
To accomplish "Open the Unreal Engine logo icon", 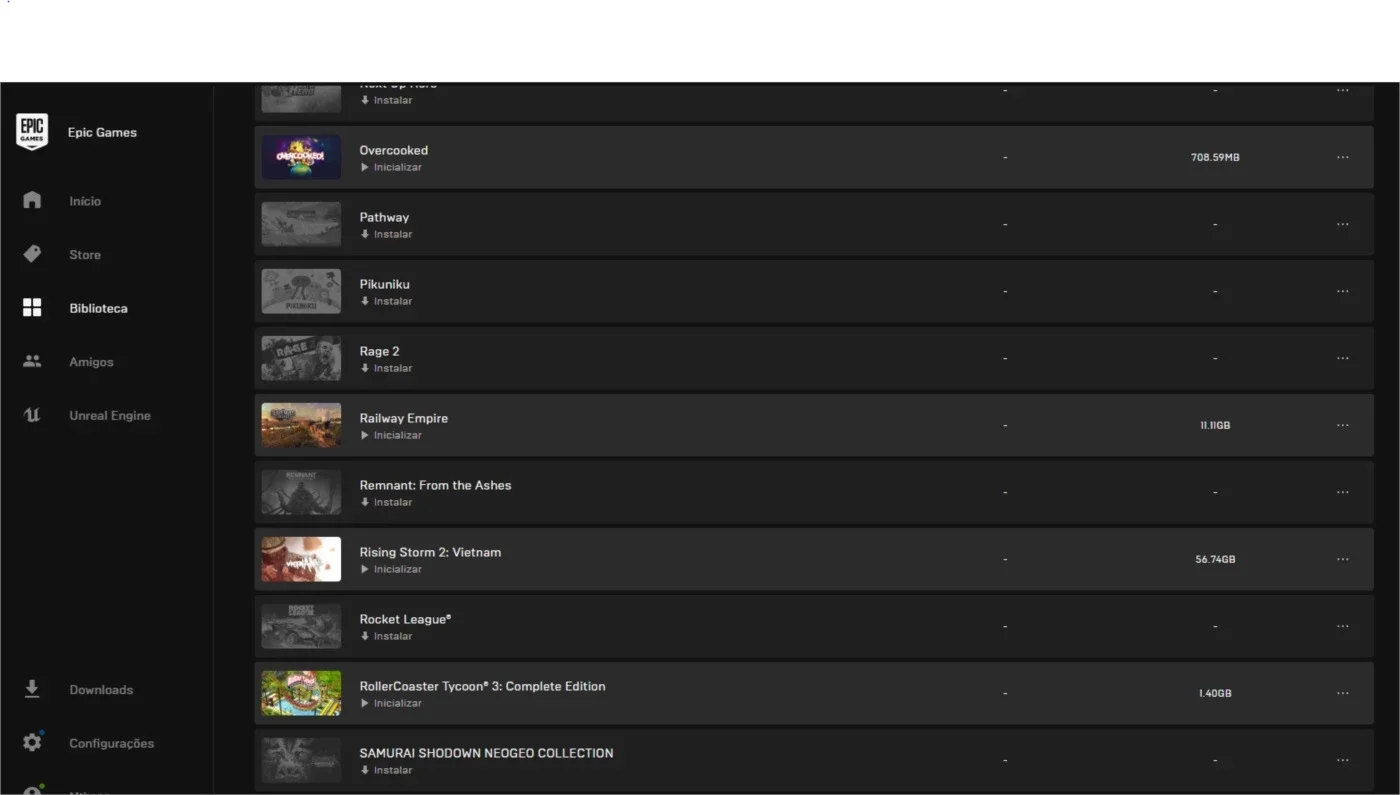I will click(x=32, y=415).
